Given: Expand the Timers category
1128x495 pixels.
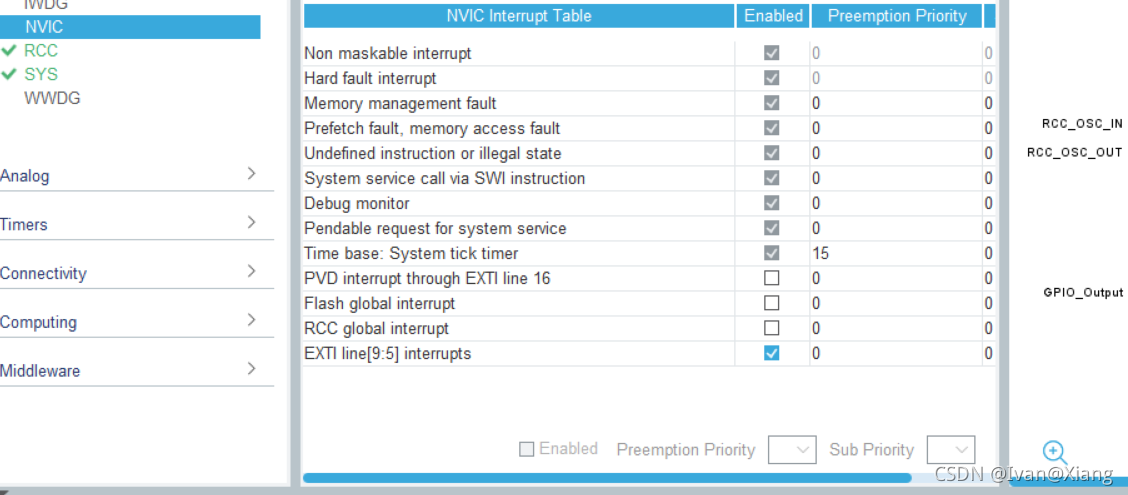Looking at the screenshot, I should pos(137,224).
